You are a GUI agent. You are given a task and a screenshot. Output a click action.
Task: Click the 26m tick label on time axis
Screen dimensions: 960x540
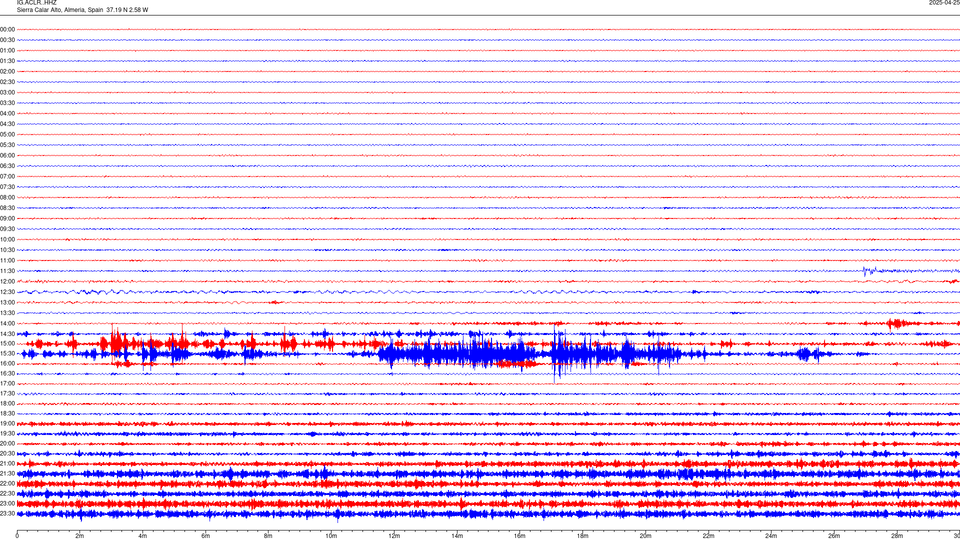pyautogui.click(x=834, y=536)
